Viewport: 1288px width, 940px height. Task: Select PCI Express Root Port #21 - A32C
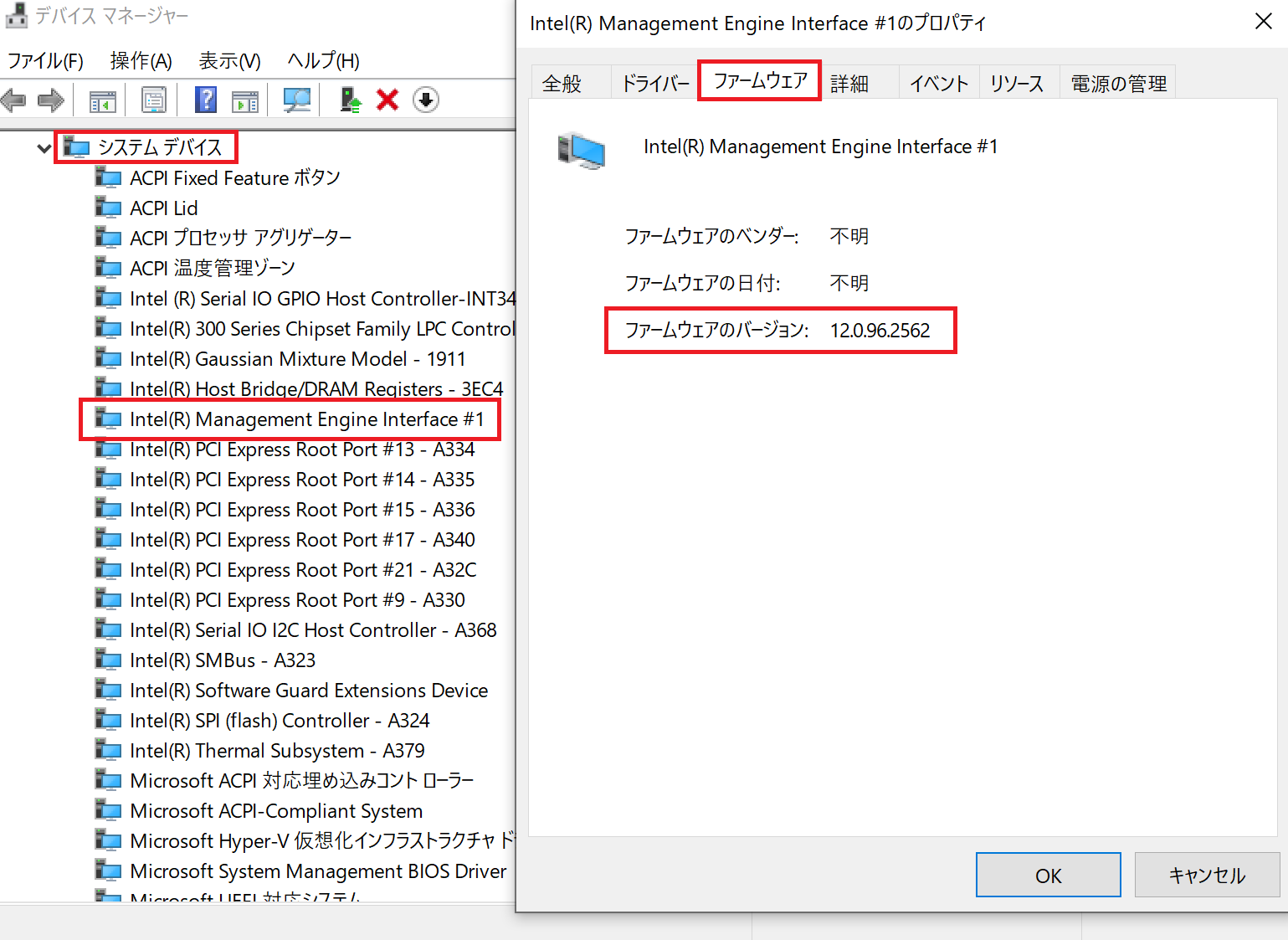pyautogui.click(x=304, y=569)
